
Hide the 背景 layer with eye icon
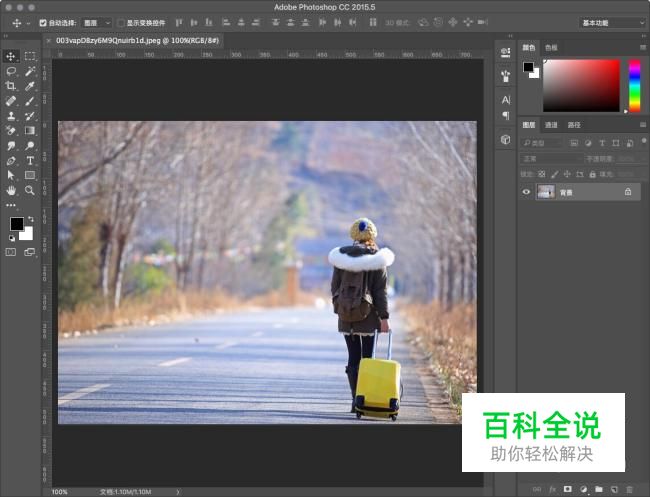pos(527,191)
